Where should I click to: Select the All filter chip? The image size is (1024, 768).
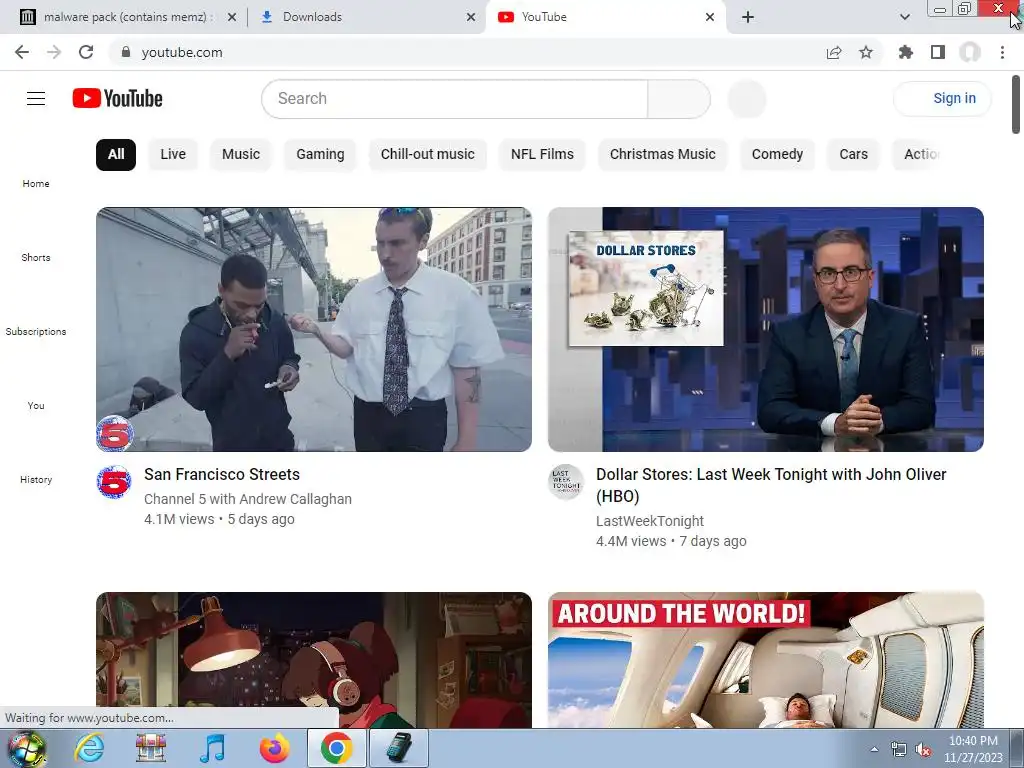click(116, 155)
